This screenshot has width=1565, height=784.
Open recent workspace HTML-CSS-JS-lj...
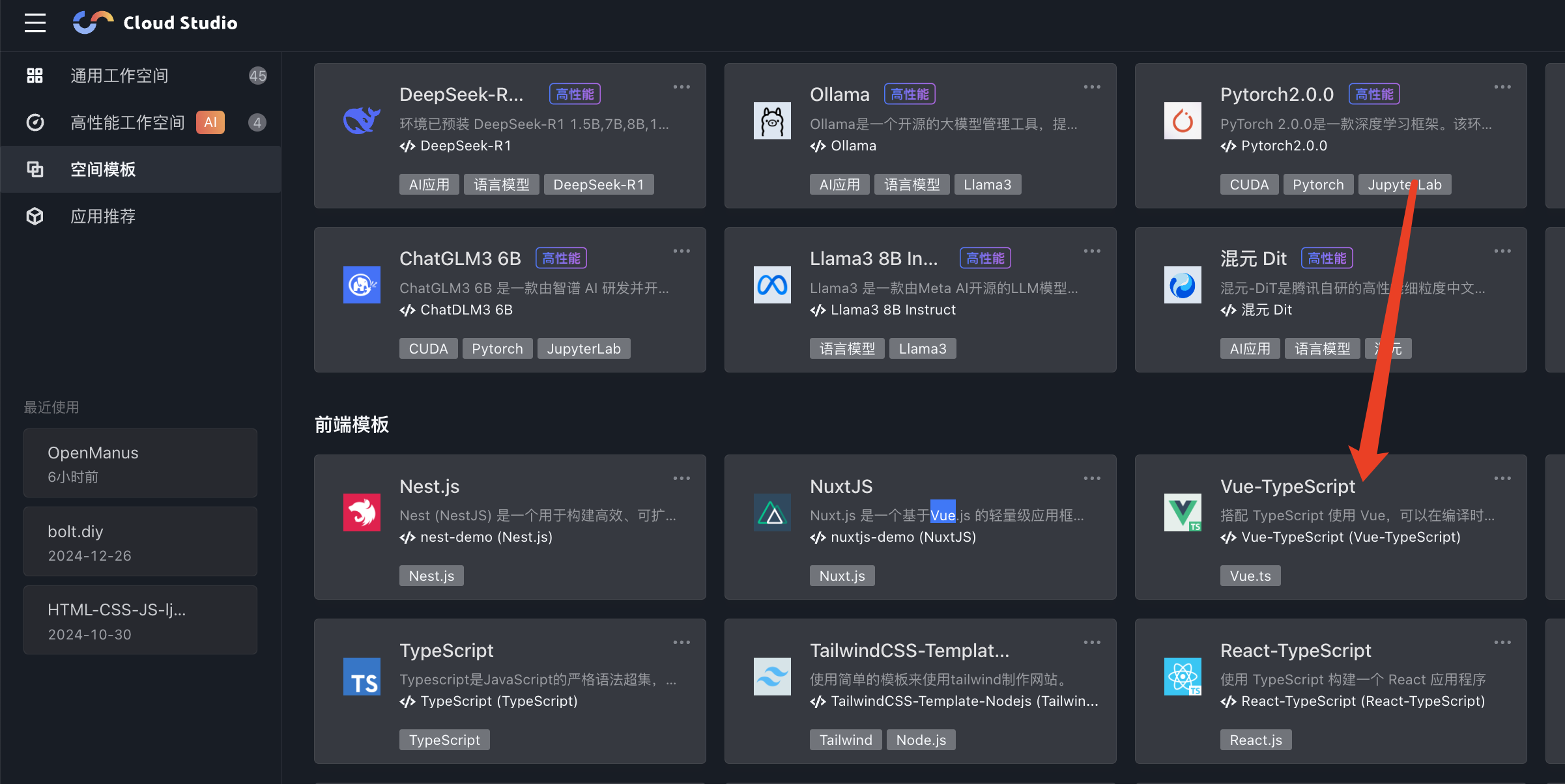[140, 620]
